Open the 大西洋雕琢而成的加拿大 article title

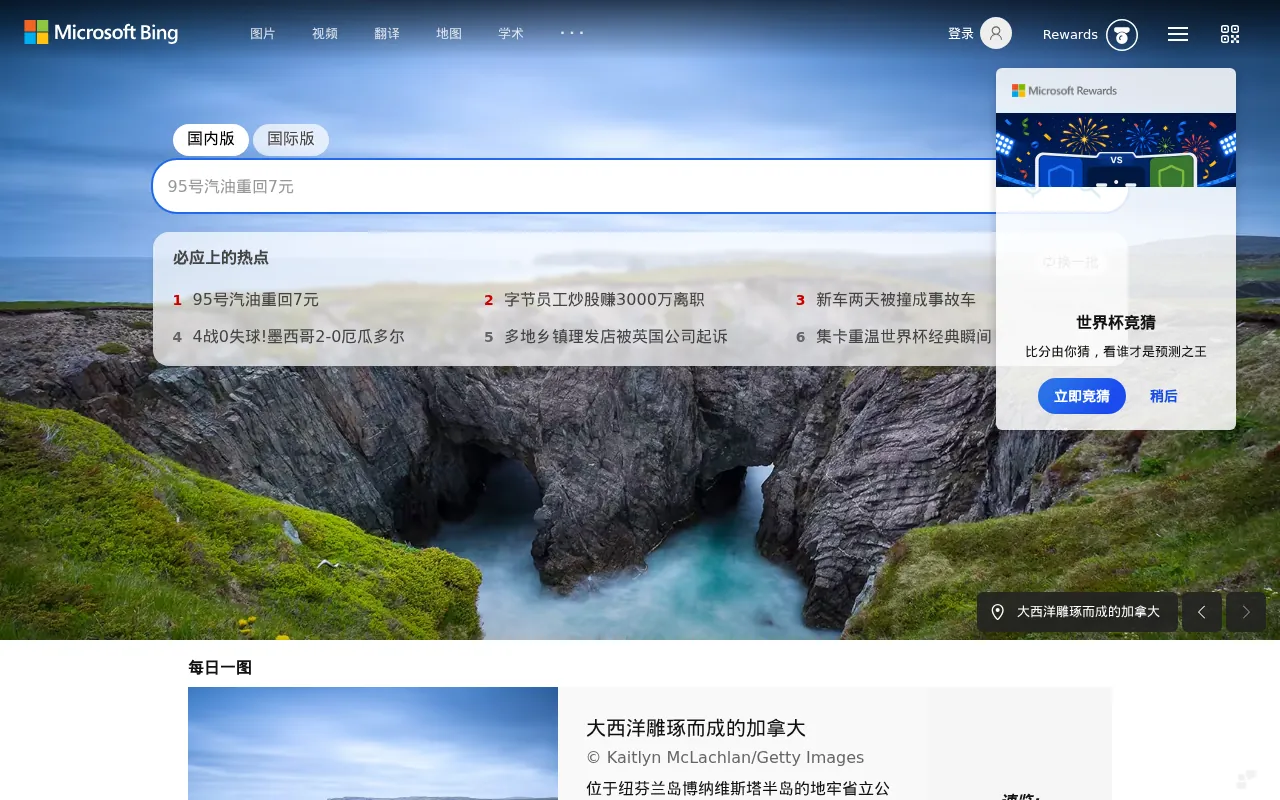point(696,728)
